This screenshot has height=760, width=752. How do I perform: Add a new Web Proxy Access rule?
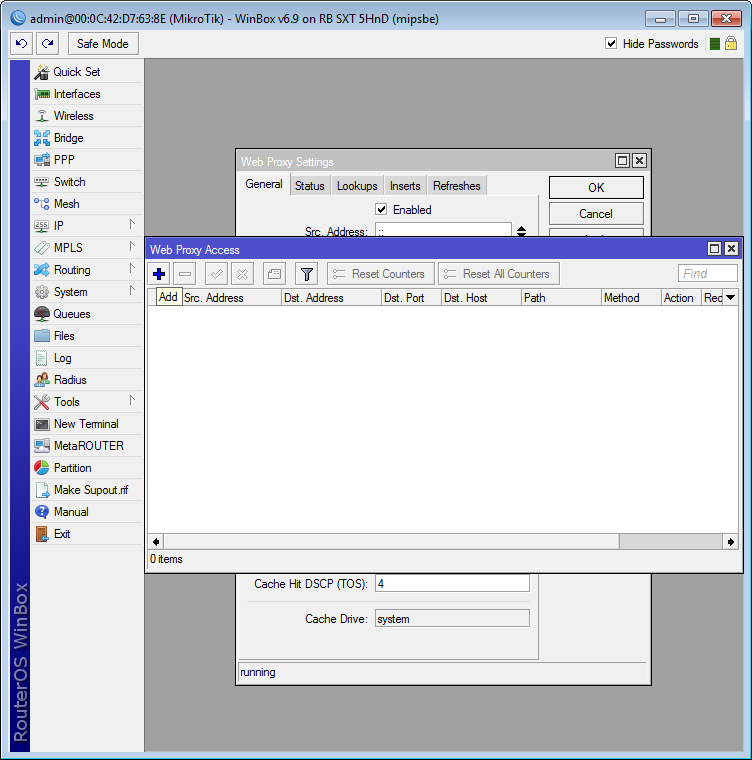pos(159,274)
